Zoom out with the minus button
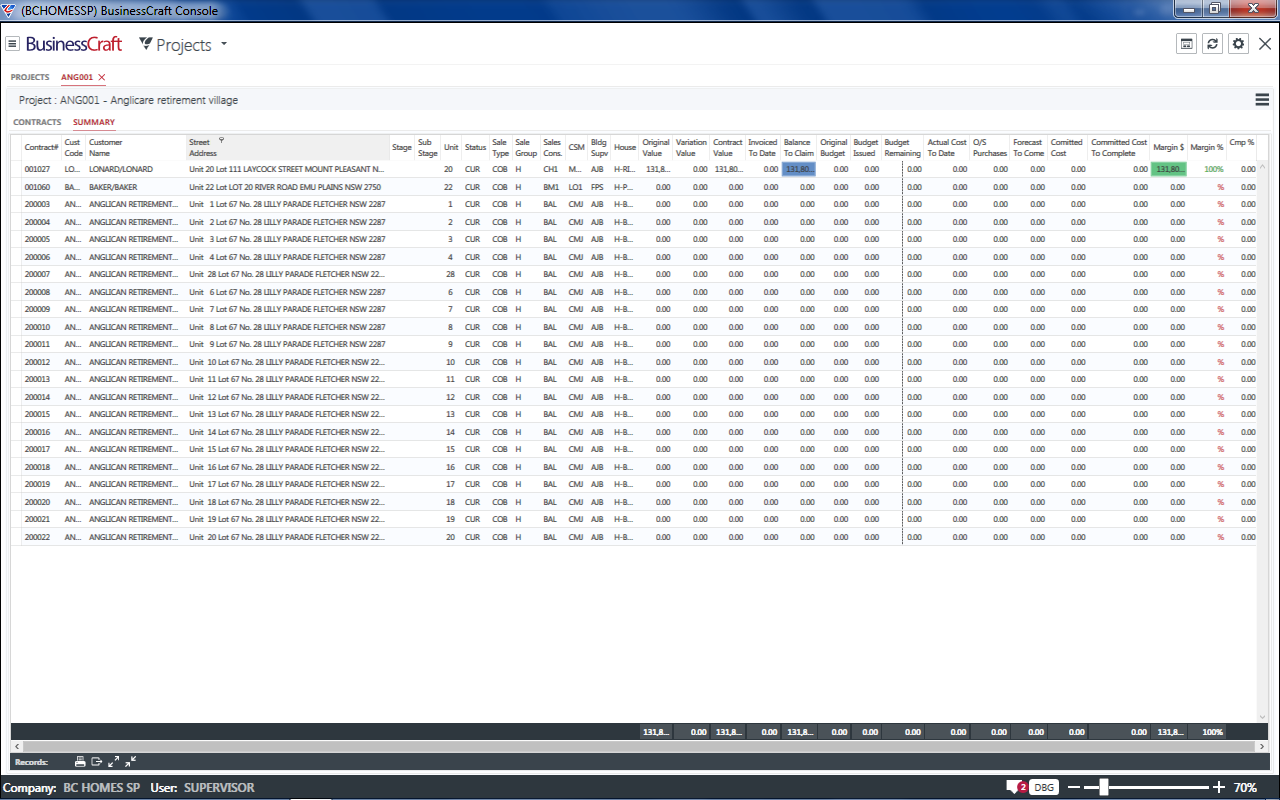 pyautogui.click(x=1074, y=787)
